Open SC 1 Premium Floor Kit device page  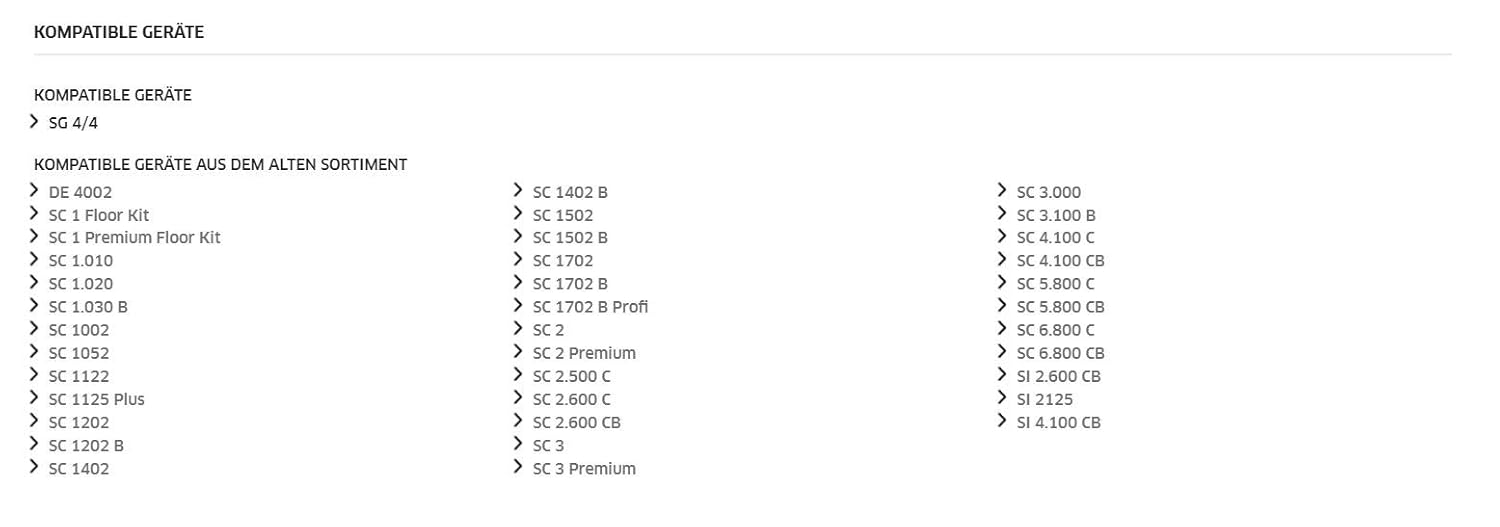(134, 238)
